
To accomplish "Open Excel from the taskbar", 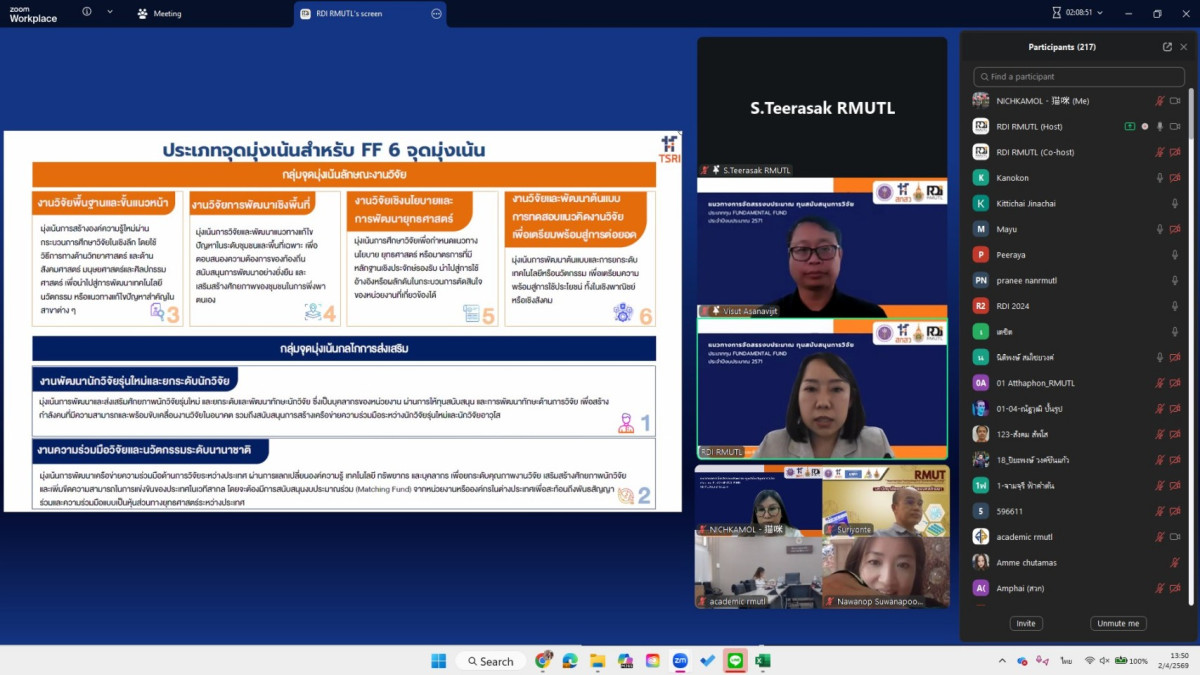I will point(762,661).
